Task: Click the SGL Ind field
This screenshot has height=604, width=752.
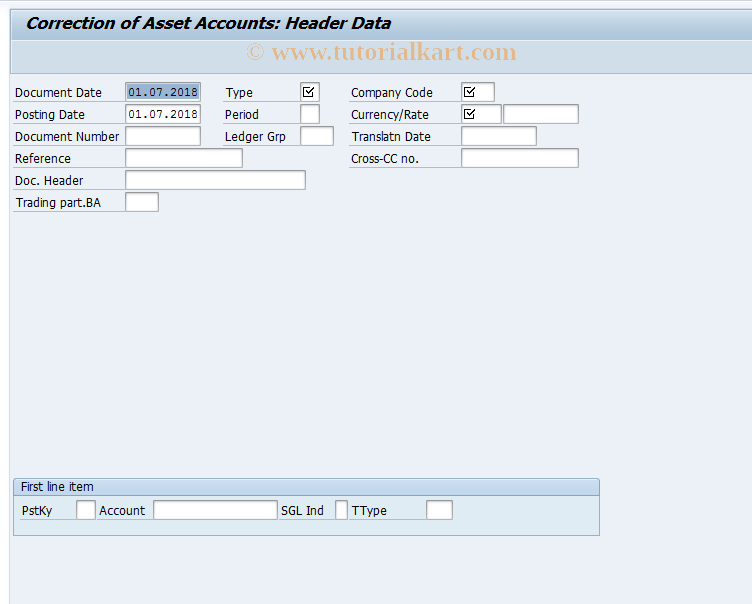Action: [341, 510]
